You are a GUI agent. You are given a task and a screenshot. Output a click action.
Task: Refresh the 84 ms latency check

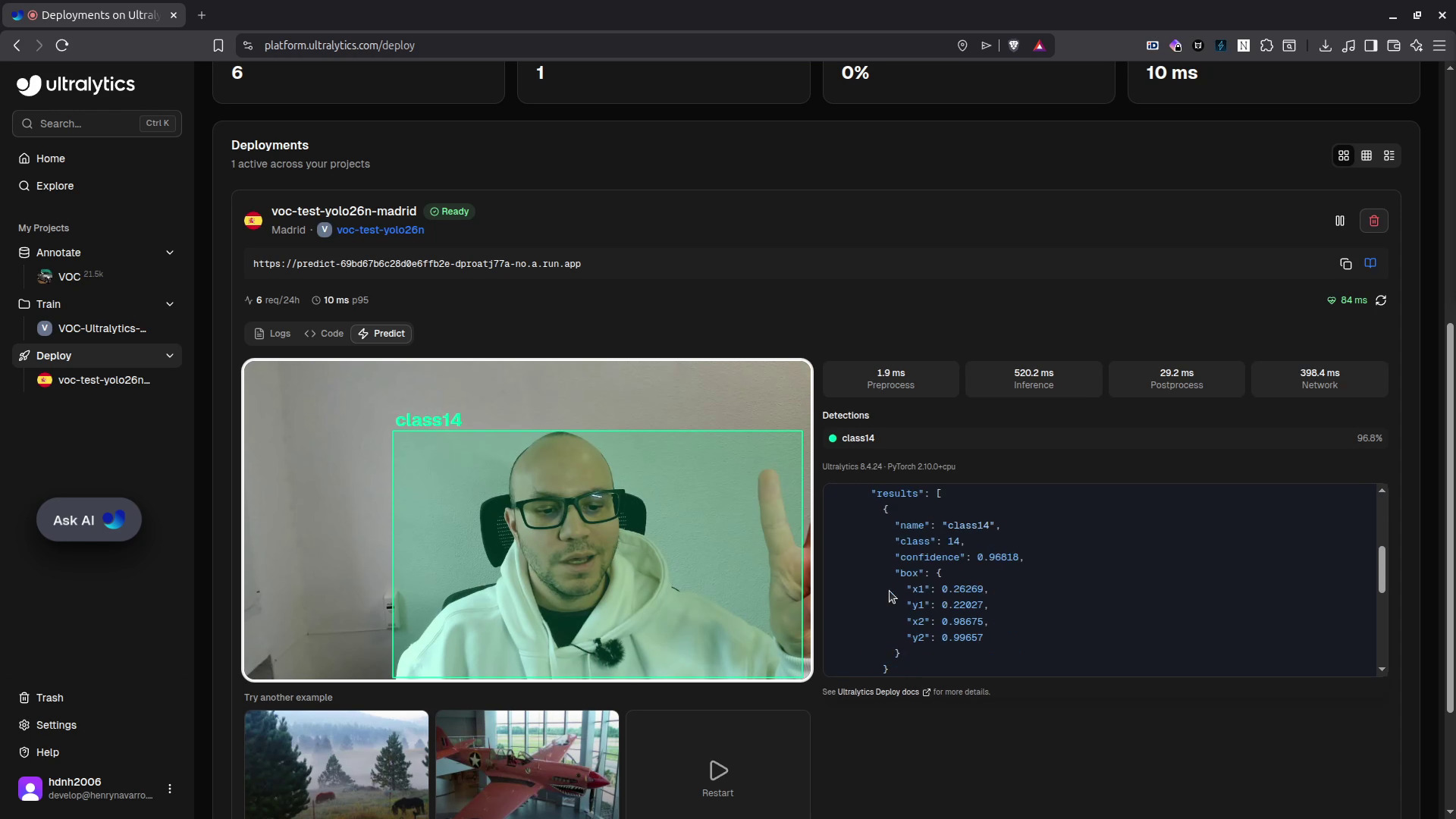click(1381, 300)
